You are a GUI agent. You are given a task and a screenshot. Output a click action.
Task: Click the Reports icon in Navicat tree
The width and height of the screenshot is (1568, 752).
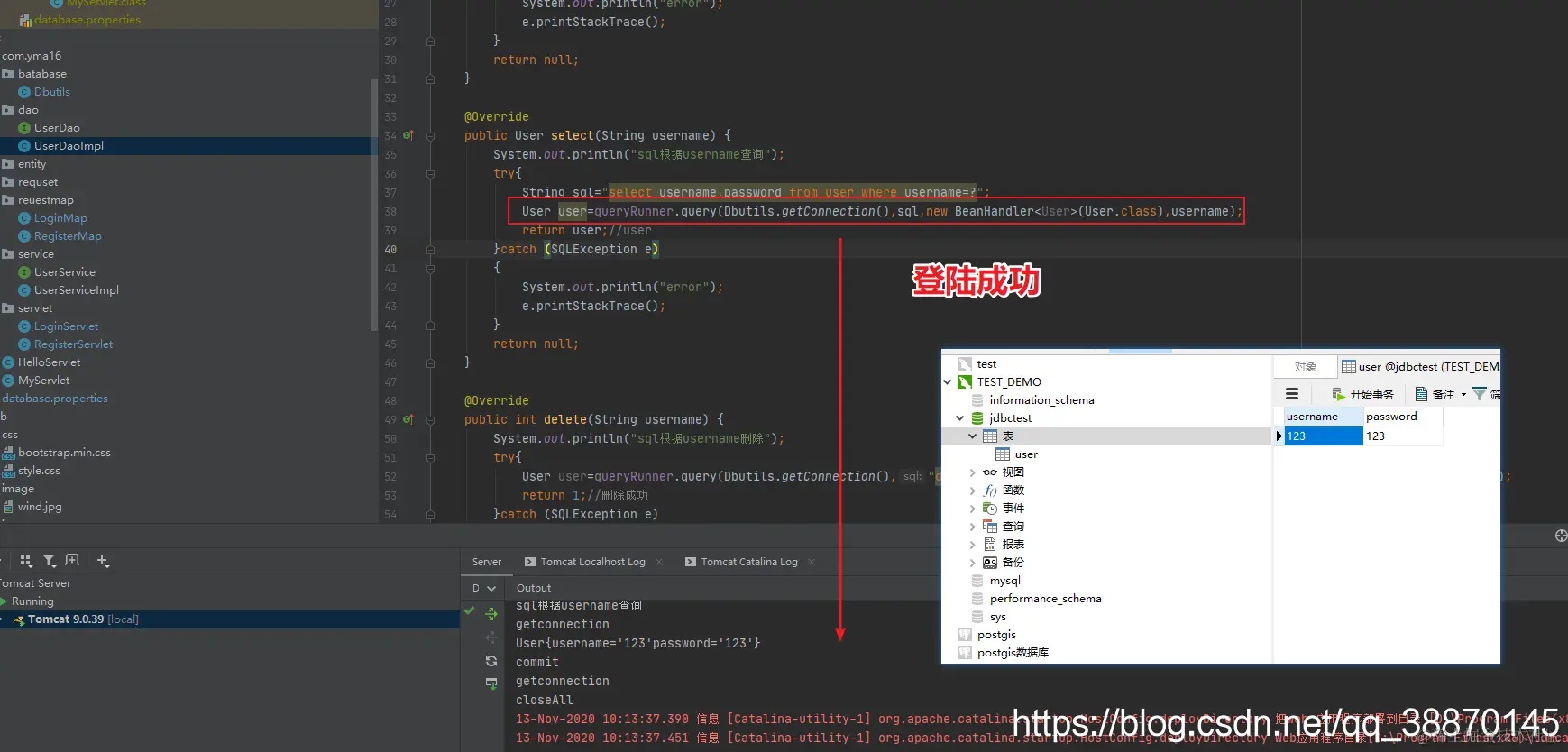point(990,545)
